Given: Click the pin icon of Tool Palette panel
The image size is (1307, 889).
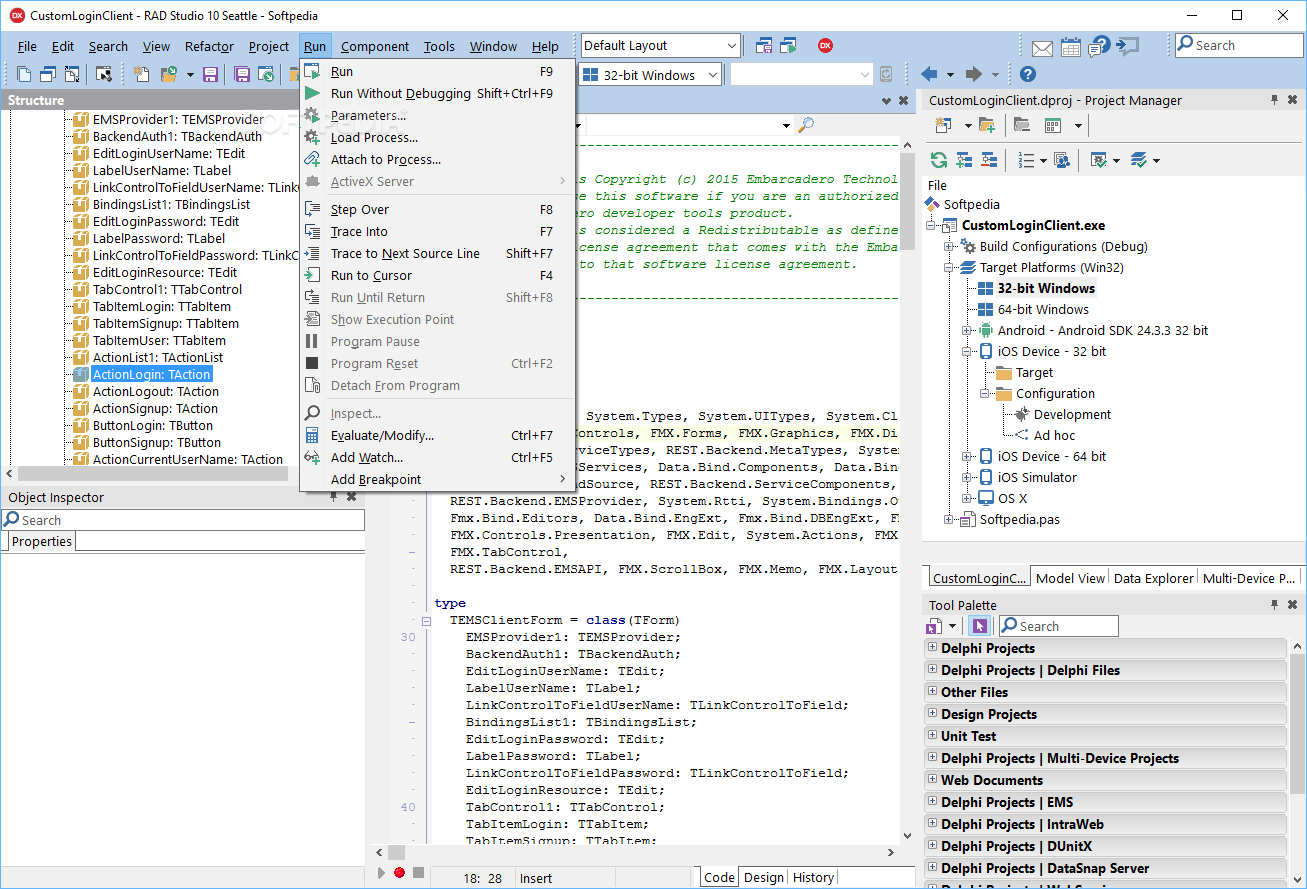Looking at the screenshot, I should pos(1274,605).
